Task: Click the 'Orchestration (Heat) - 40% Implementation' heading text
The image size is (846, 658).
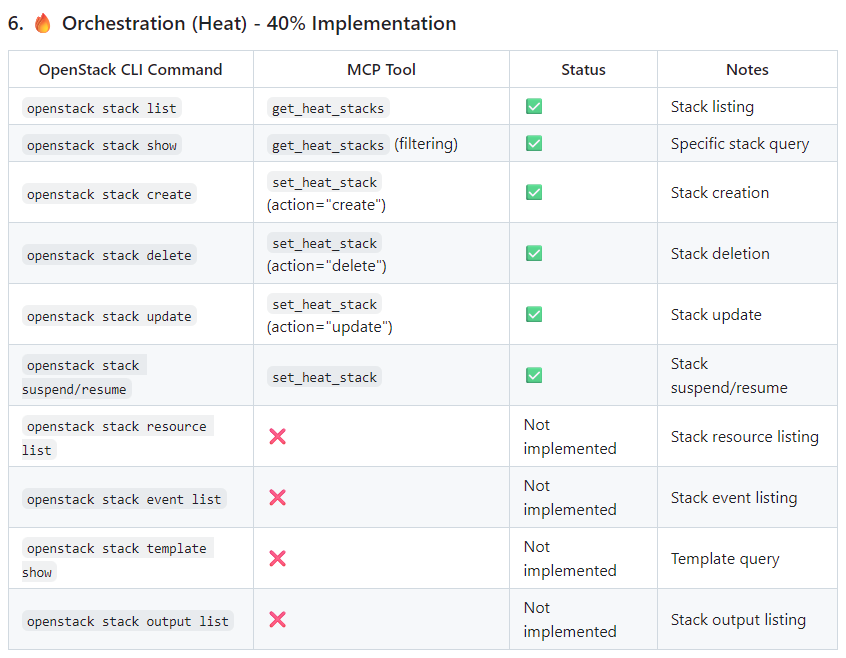Action: (259, 24)
